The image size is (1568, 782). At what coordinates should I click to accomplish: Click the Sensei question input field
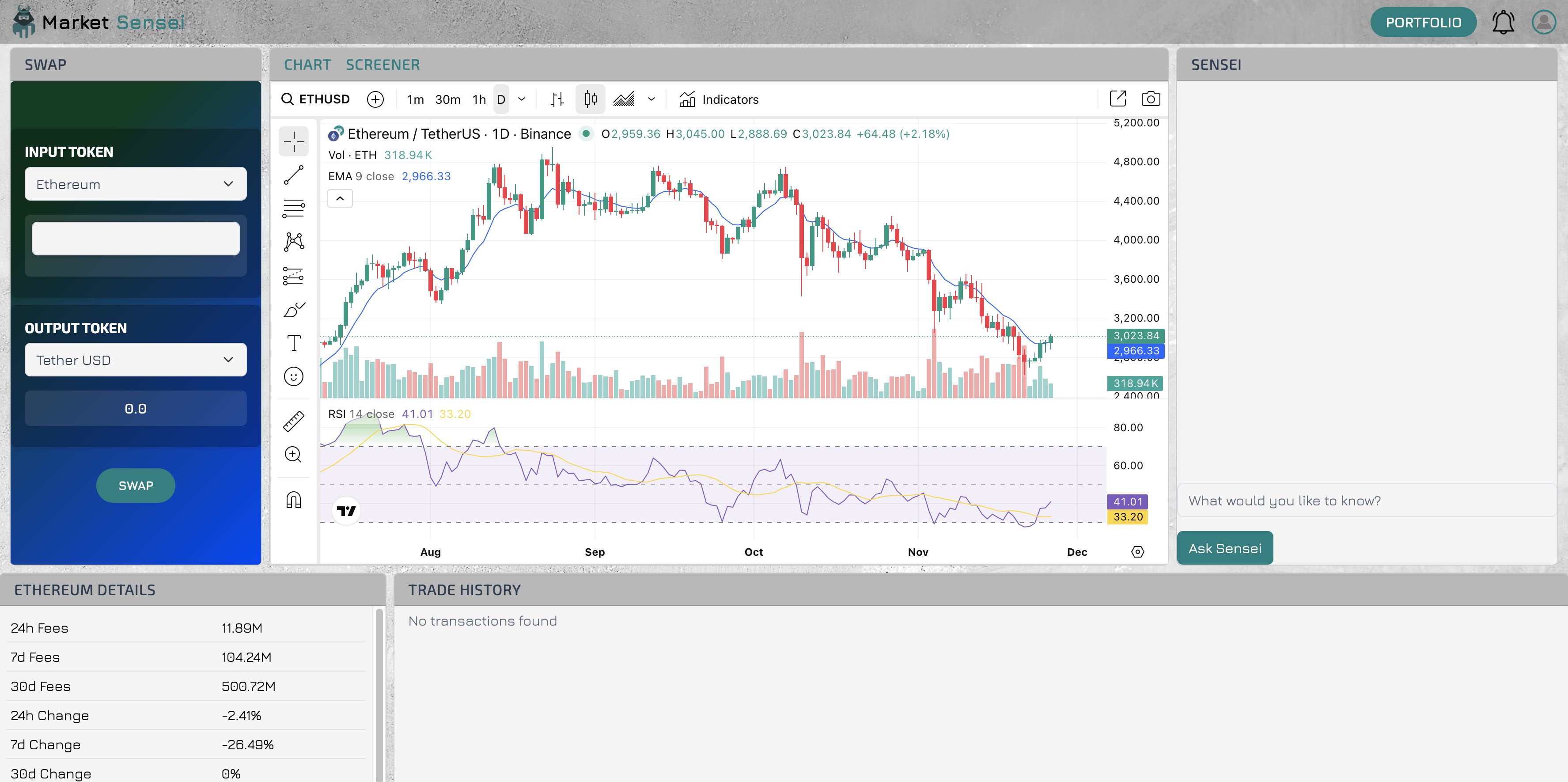[1366, 501]
